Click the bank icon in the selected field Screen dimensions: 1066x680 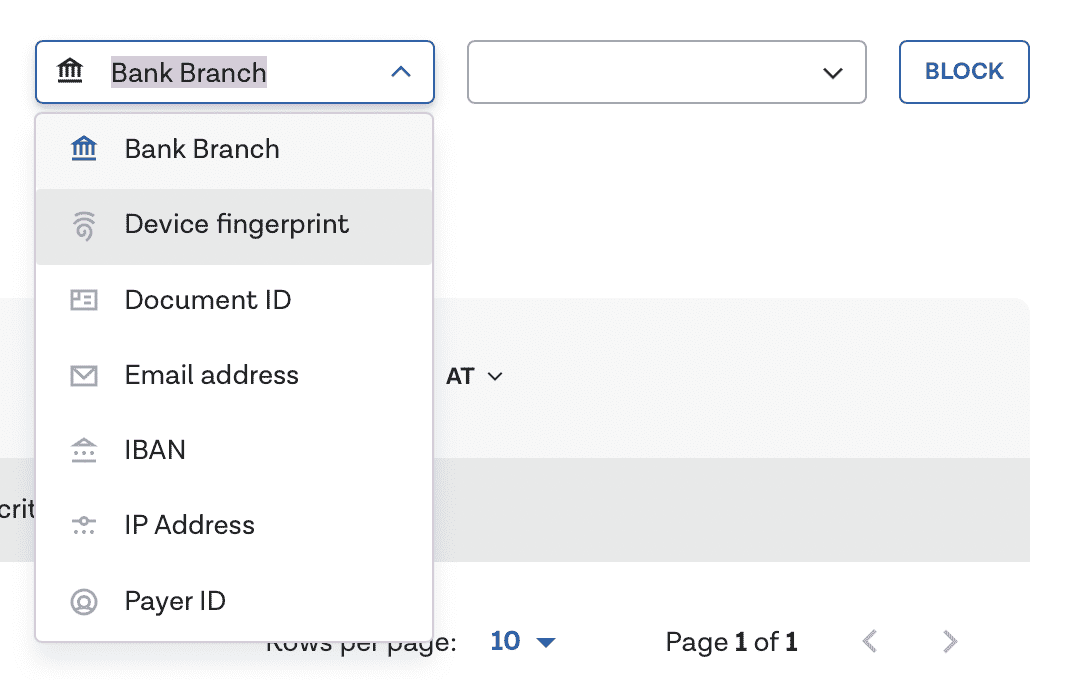click(x=70, y=72)
